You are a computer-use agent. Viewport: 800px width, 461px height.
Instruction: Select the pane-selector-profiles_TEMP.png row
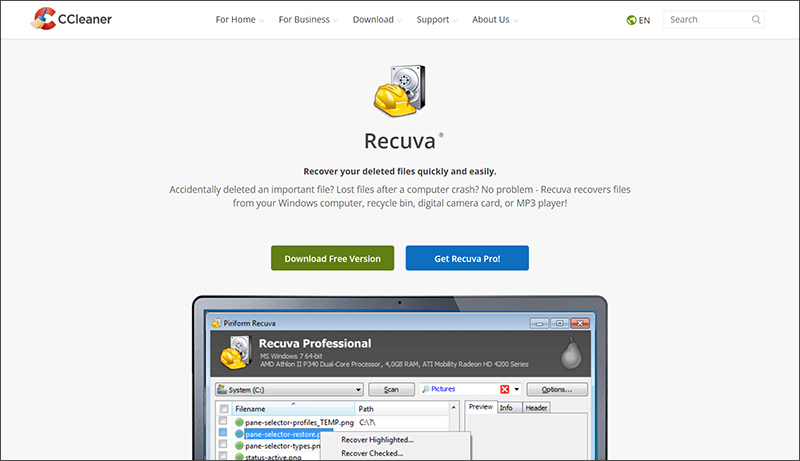tap(334, 422)
